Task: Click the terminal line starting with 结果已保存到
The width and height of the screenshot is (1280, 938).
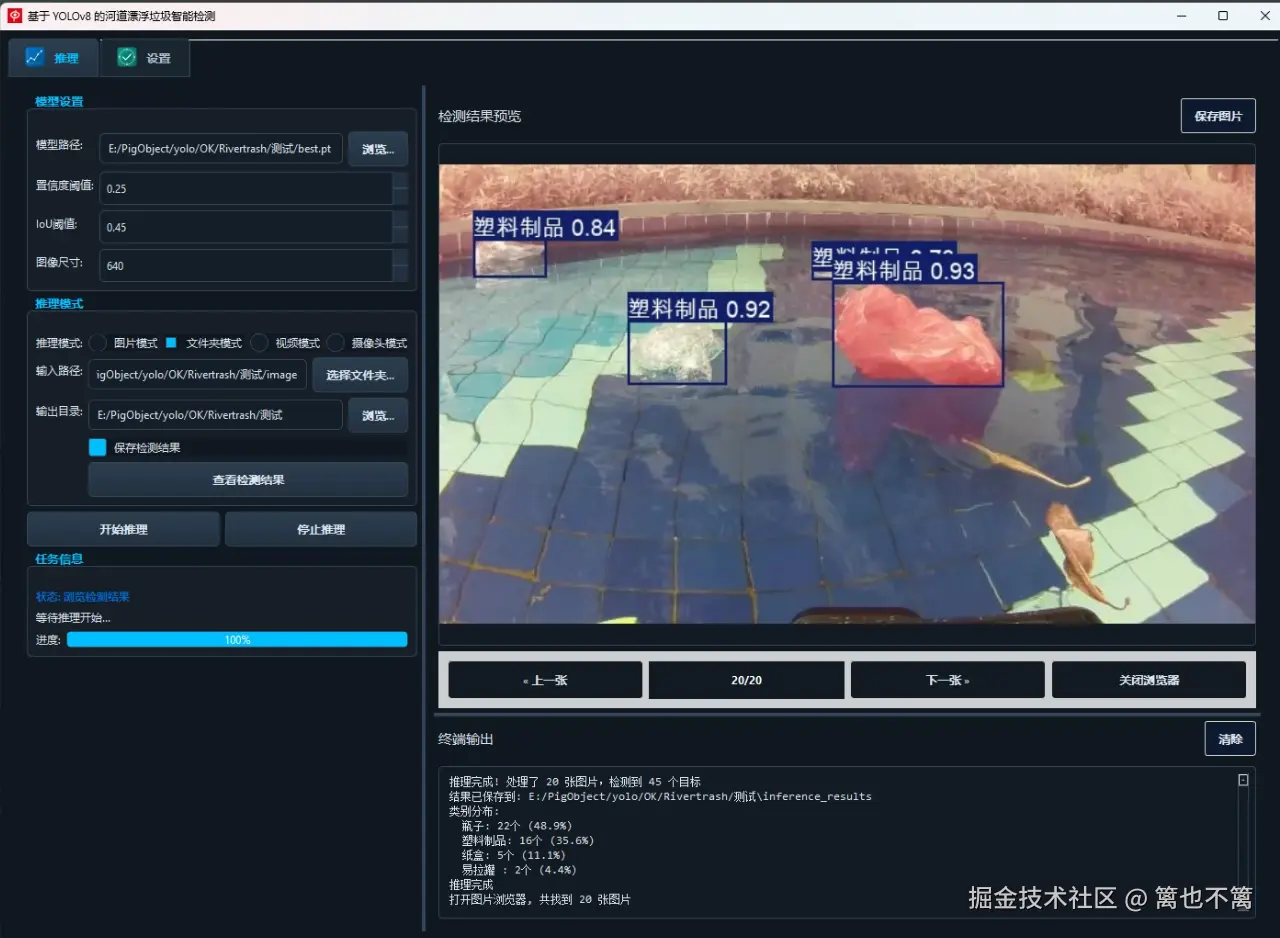Action: 660,797
